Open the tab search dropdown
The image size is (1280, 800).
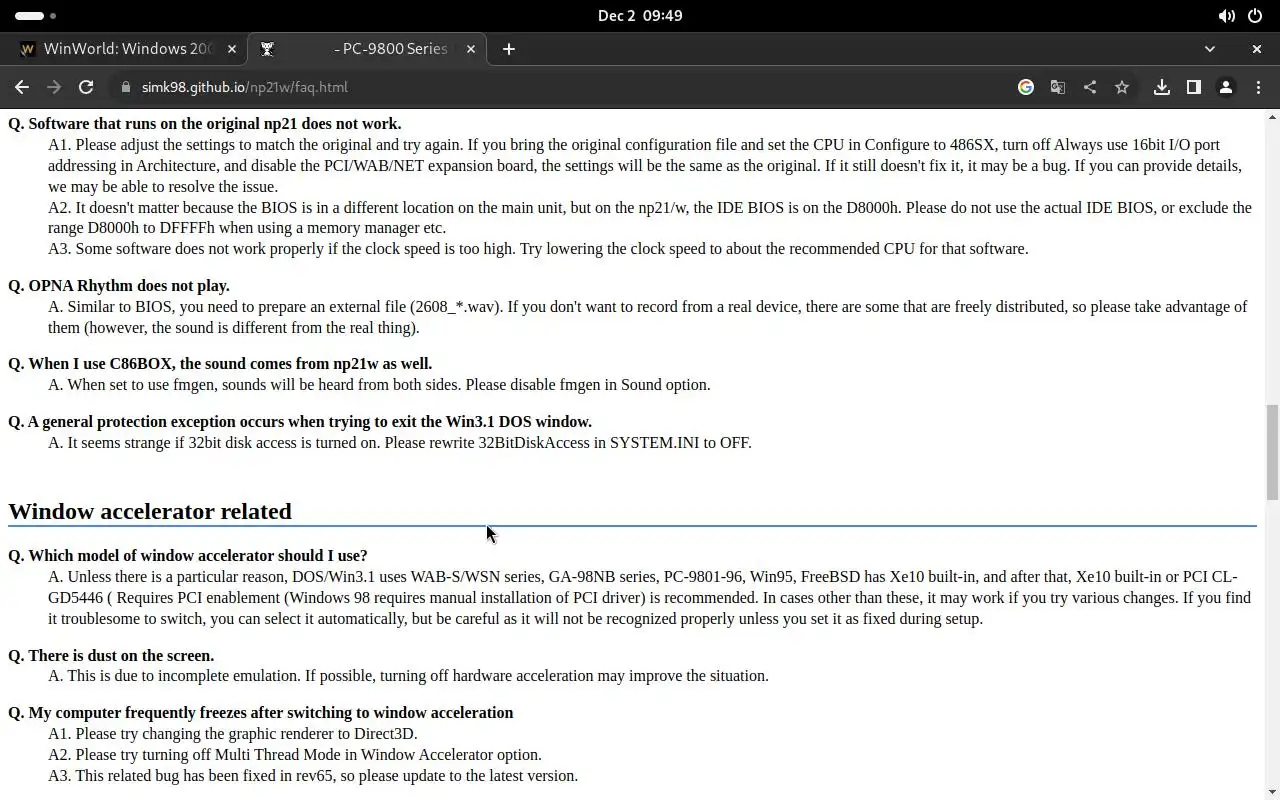click(1210, 48)
